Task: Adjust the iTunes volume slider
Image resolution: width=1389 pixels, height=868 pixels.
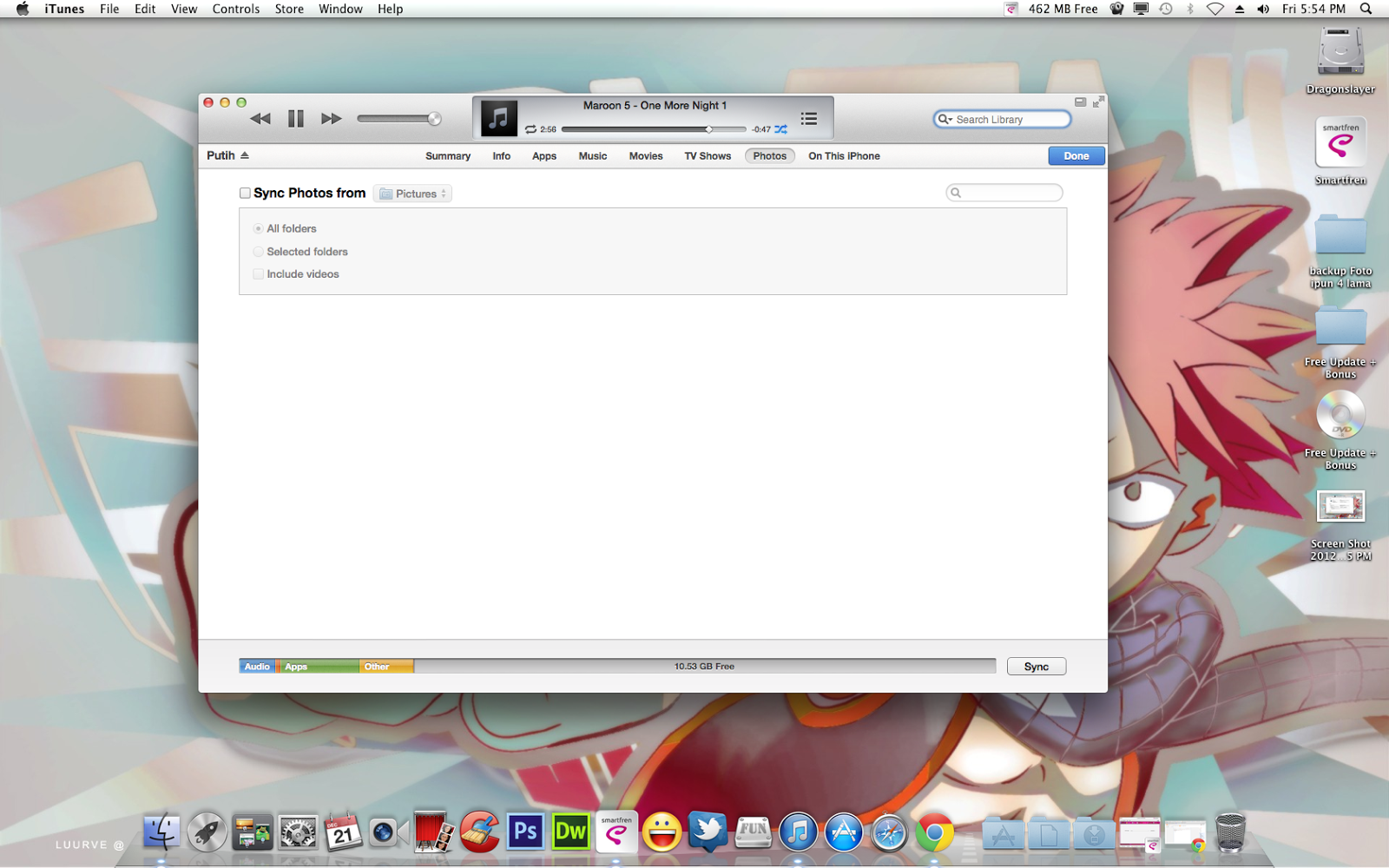Action: coord(399,119)
